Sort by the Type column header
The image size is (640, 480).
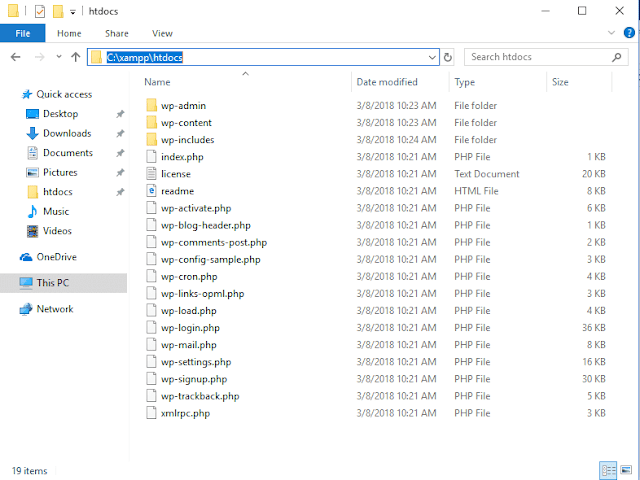coord(464,82)
